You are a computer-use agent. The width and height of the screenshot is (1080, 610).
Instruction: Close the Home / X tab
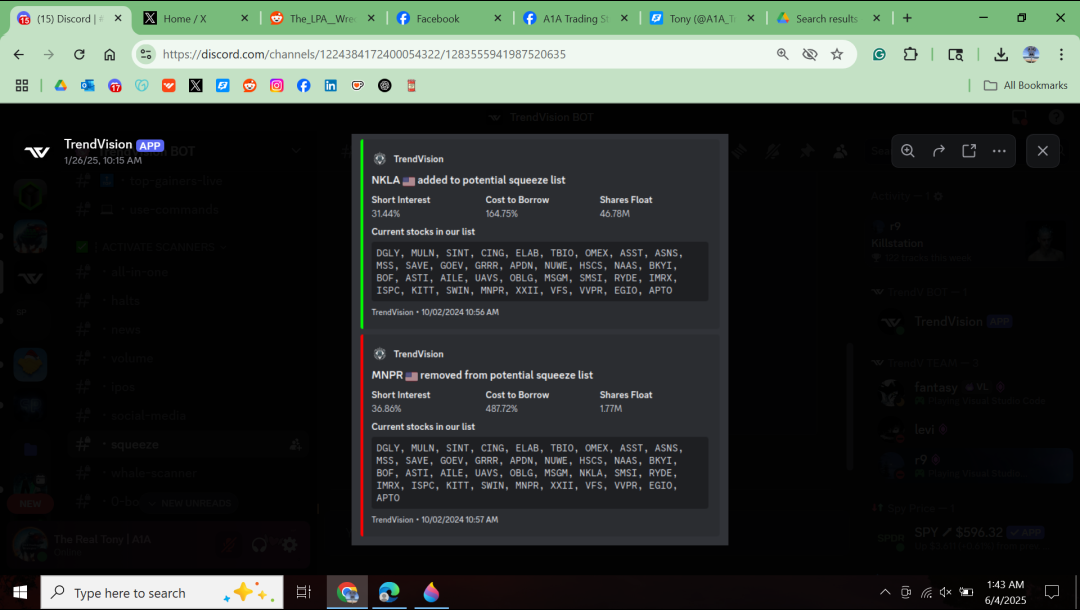pos(245,19)
